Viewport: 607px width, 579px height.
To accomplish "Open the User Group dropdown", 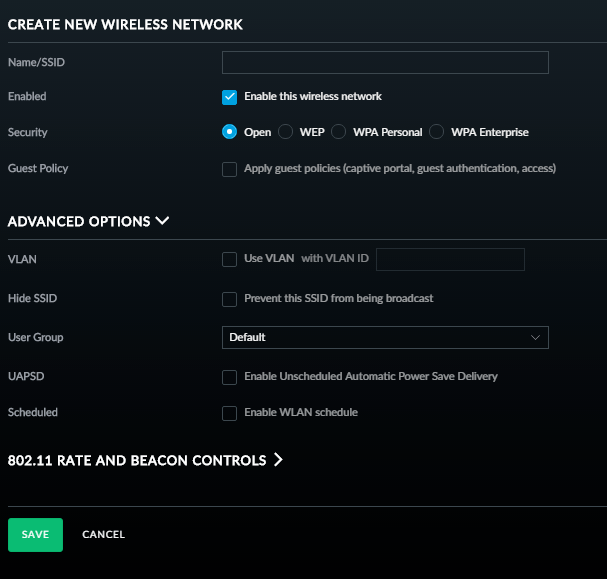I will pos(385,337).
